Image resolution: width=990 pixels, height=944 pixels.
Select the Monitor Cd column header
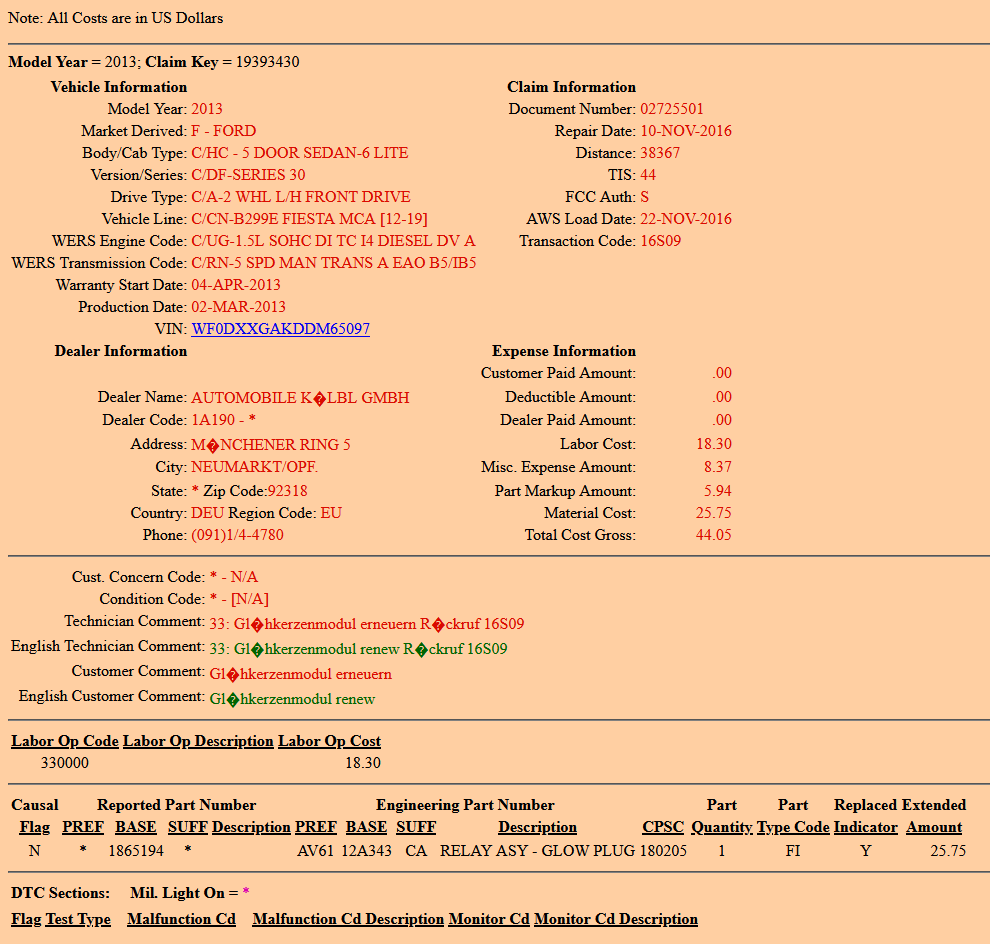489,919
